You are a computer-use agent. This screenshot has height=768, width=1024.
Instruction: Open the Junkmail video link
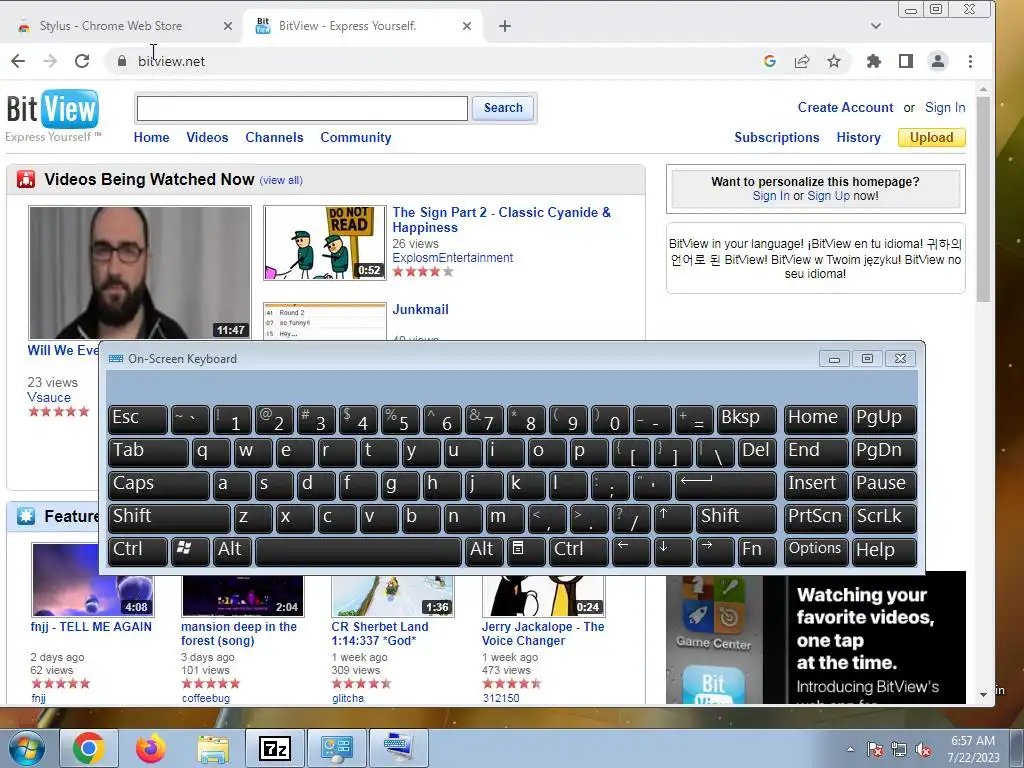(x=421, y=310)
